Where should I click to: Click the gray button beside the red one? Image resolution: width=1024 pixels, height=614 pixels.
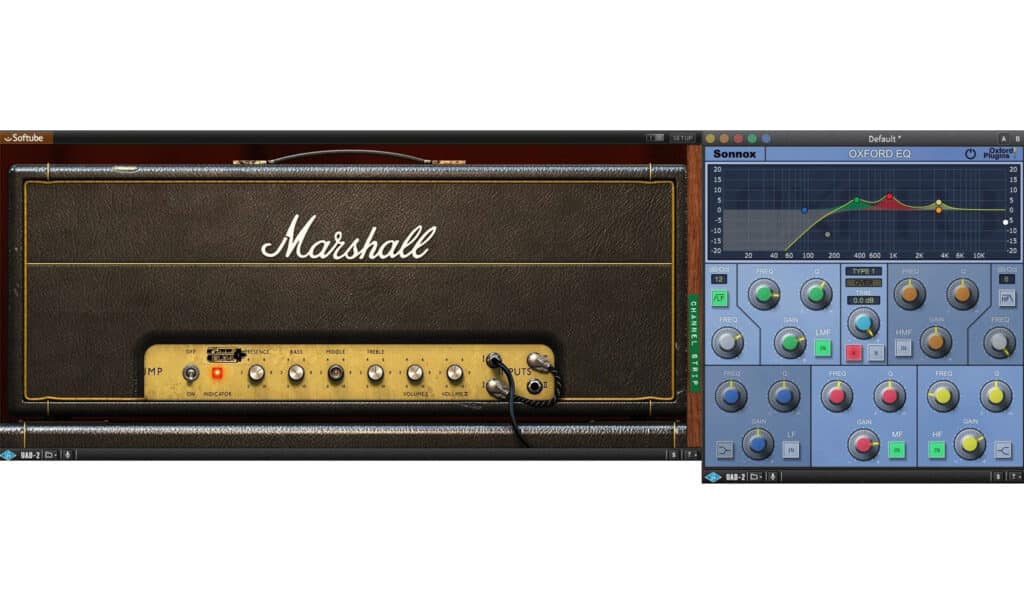tap(876, 353)
